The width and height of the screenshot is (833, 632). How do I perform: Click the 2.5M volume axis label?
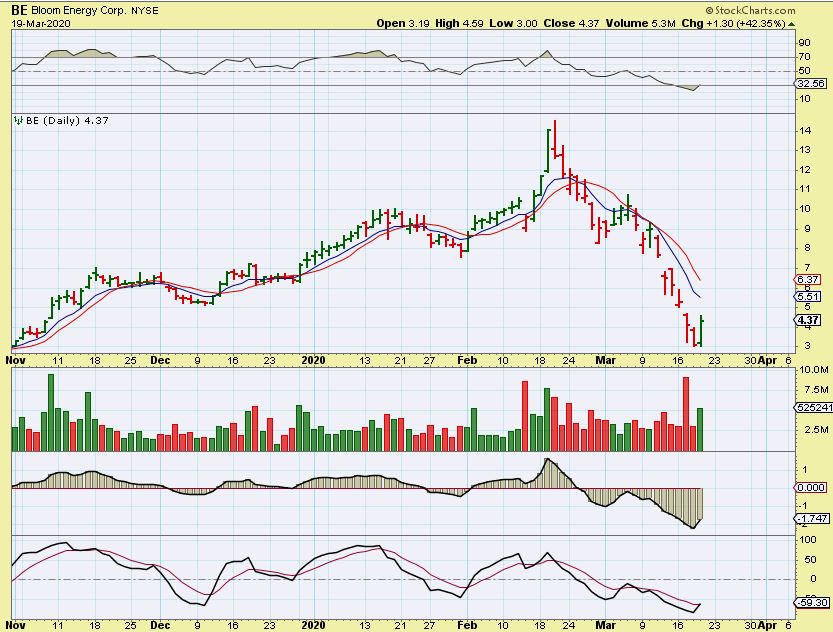[816, 429]
